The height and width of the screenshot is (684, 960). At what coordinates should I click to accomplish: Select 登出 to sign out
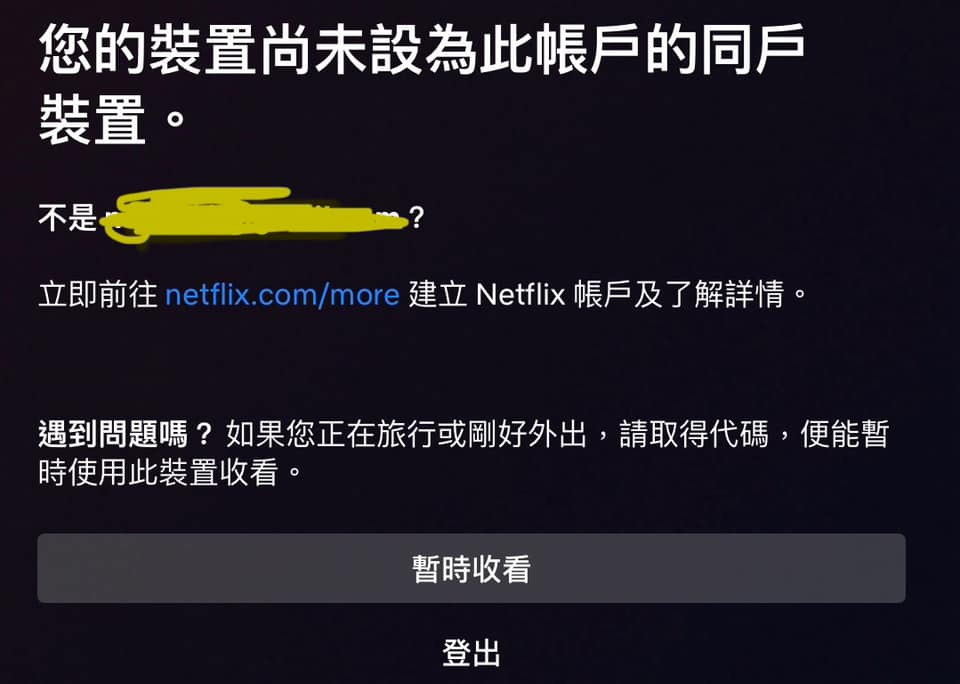(x=471, y=653)
